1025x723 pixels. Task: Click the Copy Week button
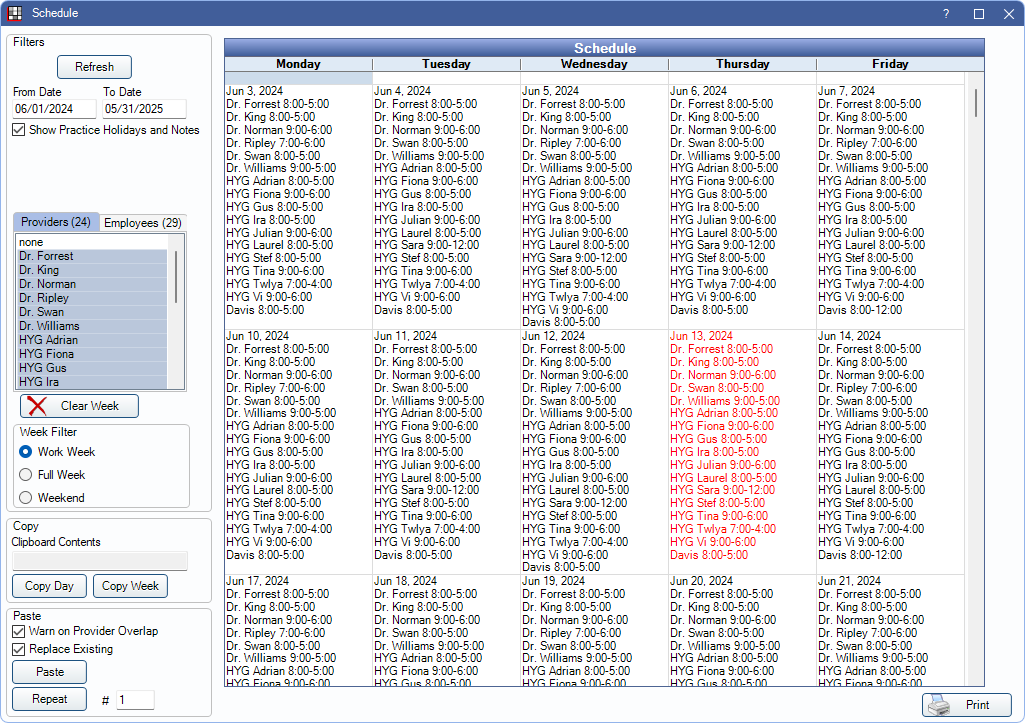click(130, 586)
